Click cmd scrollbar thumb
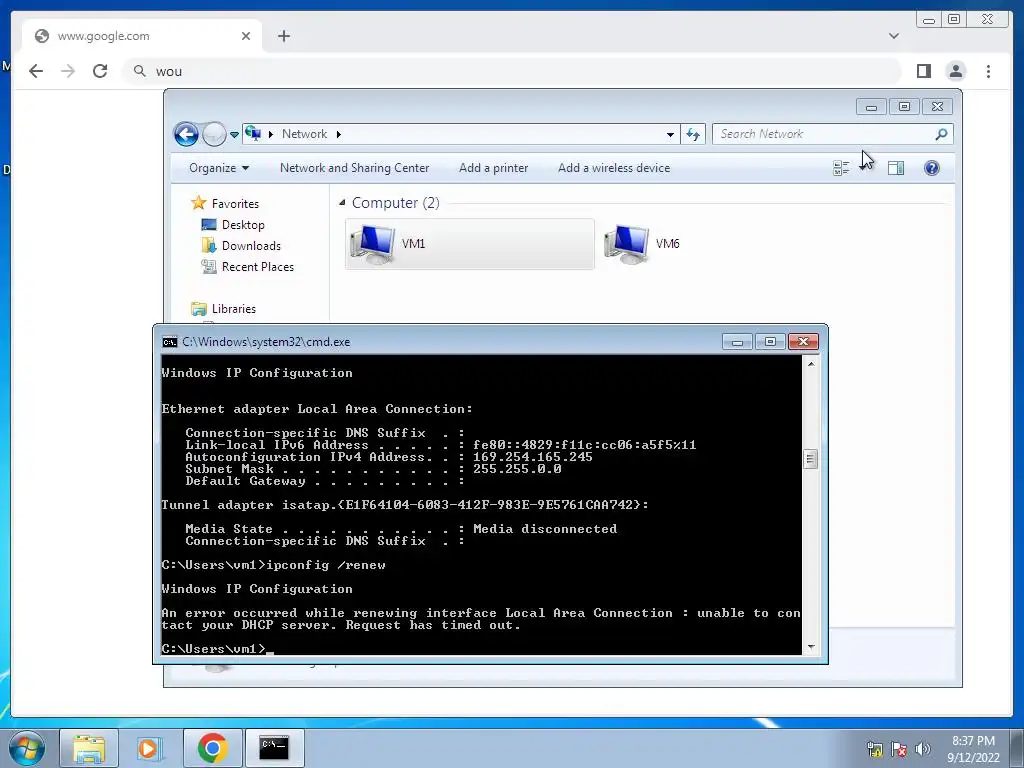Image resolution: width=1024 pixels, height=768 pixels. point(810,459)
